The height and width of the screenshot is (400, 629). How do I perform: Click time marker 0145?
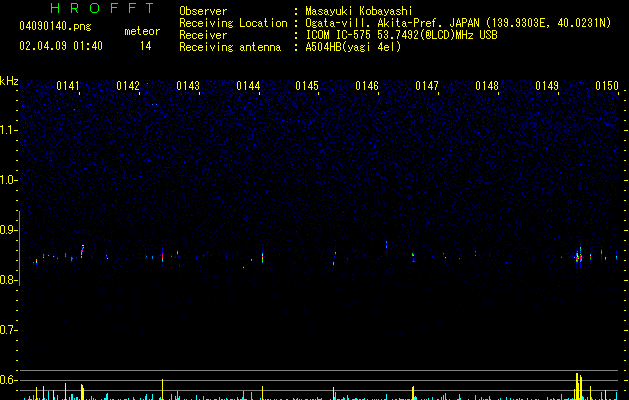tap(307, 86)
